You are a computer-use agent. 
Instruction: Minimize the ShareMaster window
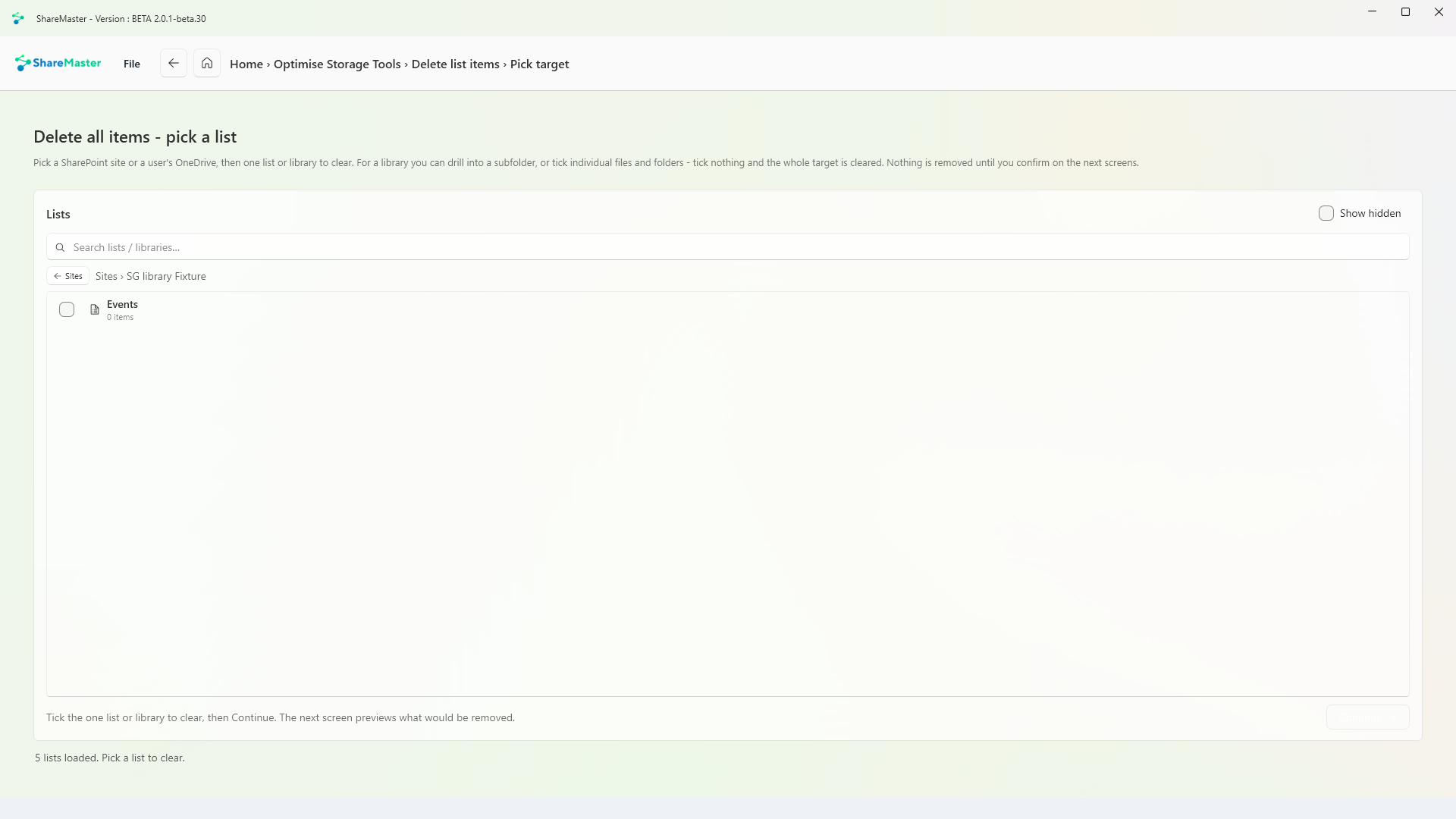[1372, 12]
